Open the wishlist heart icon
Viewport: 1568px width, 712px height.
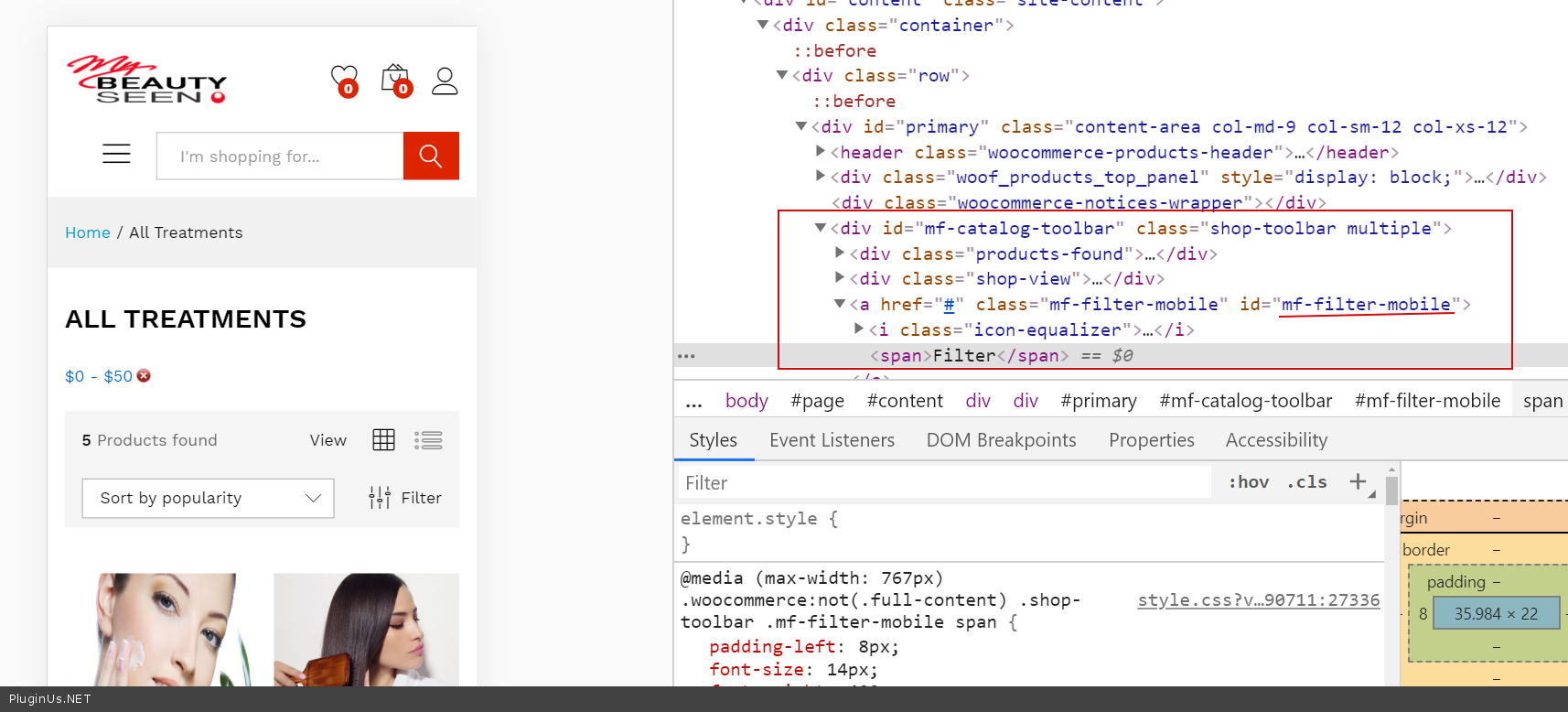pos(344,79)
